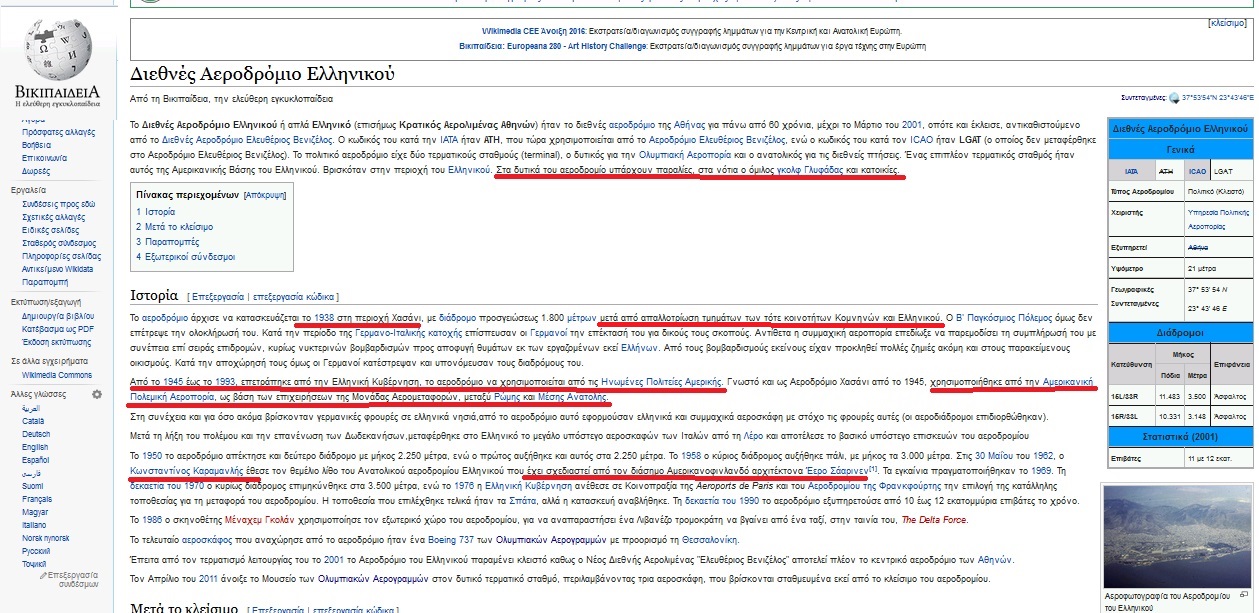Click Κατέβασμα ως PDF
The image size is (1259, 613).
[x=58, y=328]
